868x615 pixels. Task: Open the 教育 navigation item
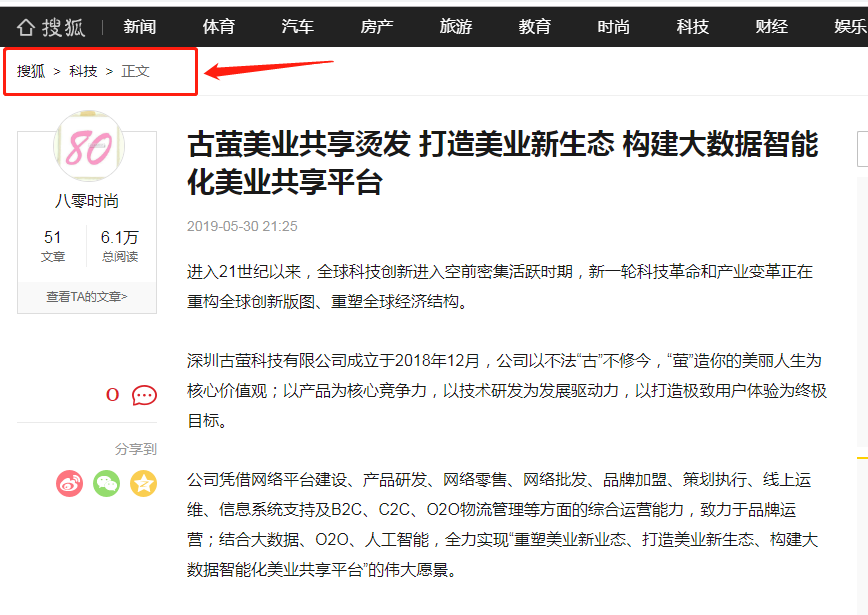coord(535,27)
